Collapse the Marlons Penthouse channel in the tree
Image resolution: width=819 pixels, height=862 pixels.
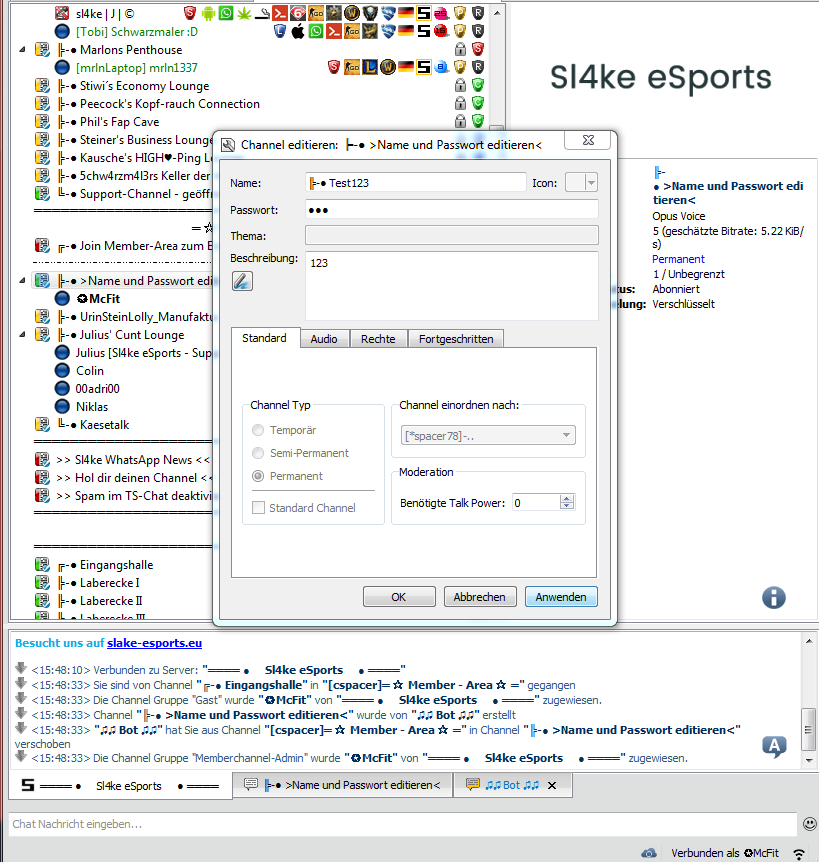point(22,49)
